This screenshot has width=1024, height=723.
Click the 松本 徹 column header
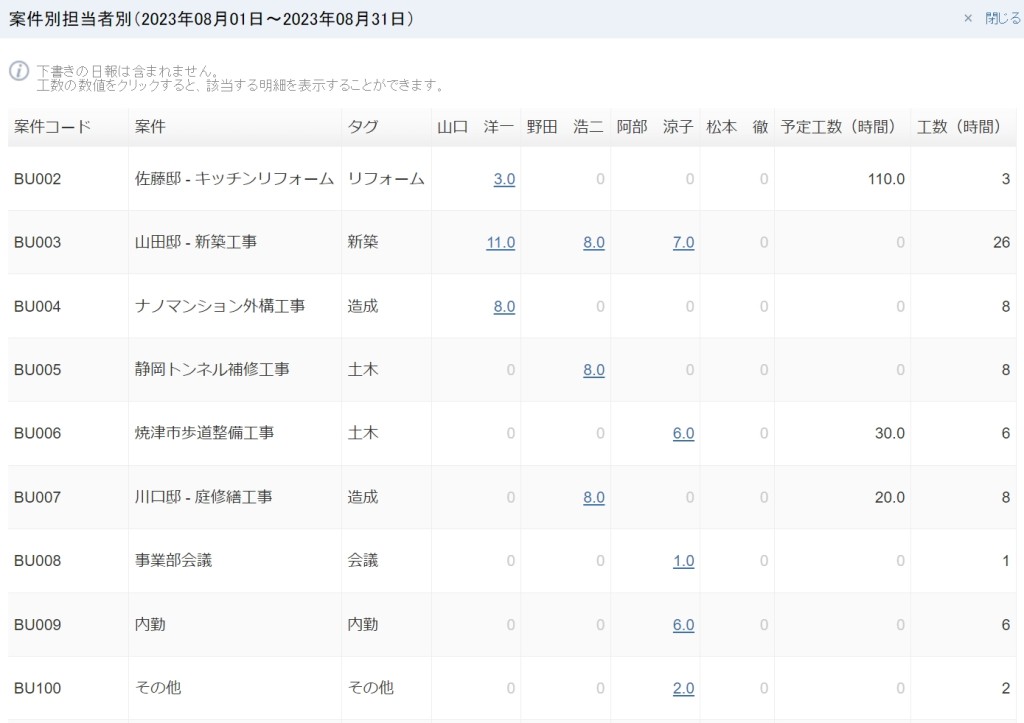(737, 127)
